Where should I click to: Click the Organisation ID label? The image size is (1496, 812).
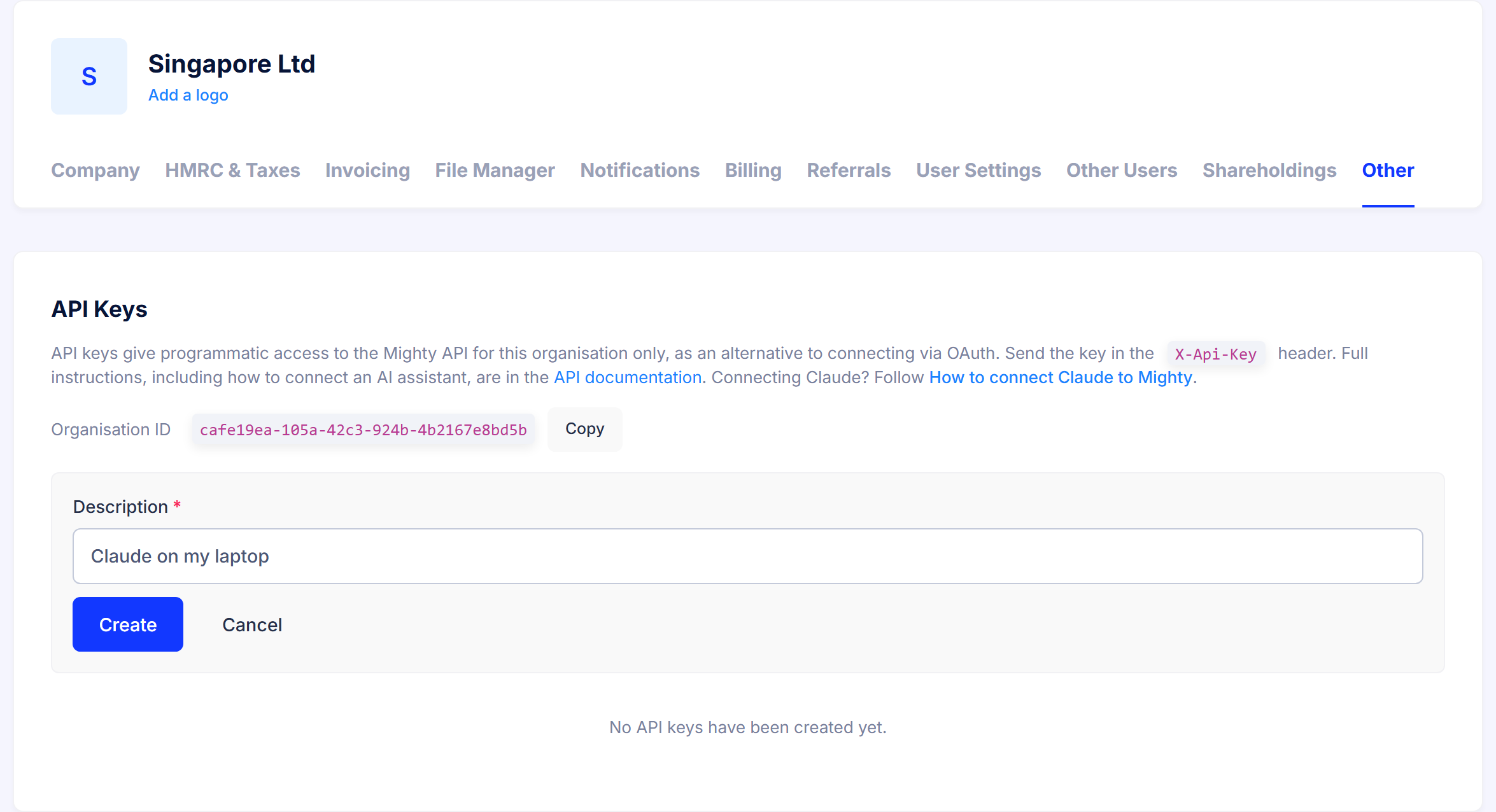pos(111,430)
